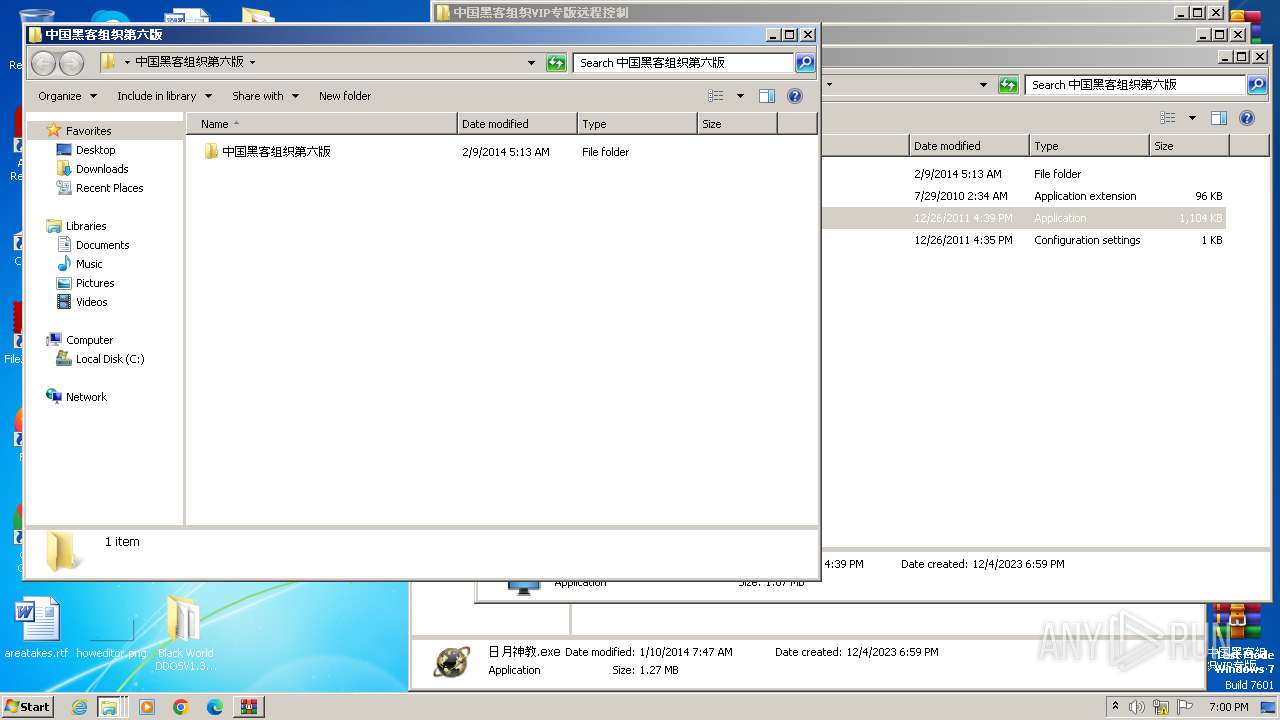Select Computer in the navigation pane

click(89, 340)
